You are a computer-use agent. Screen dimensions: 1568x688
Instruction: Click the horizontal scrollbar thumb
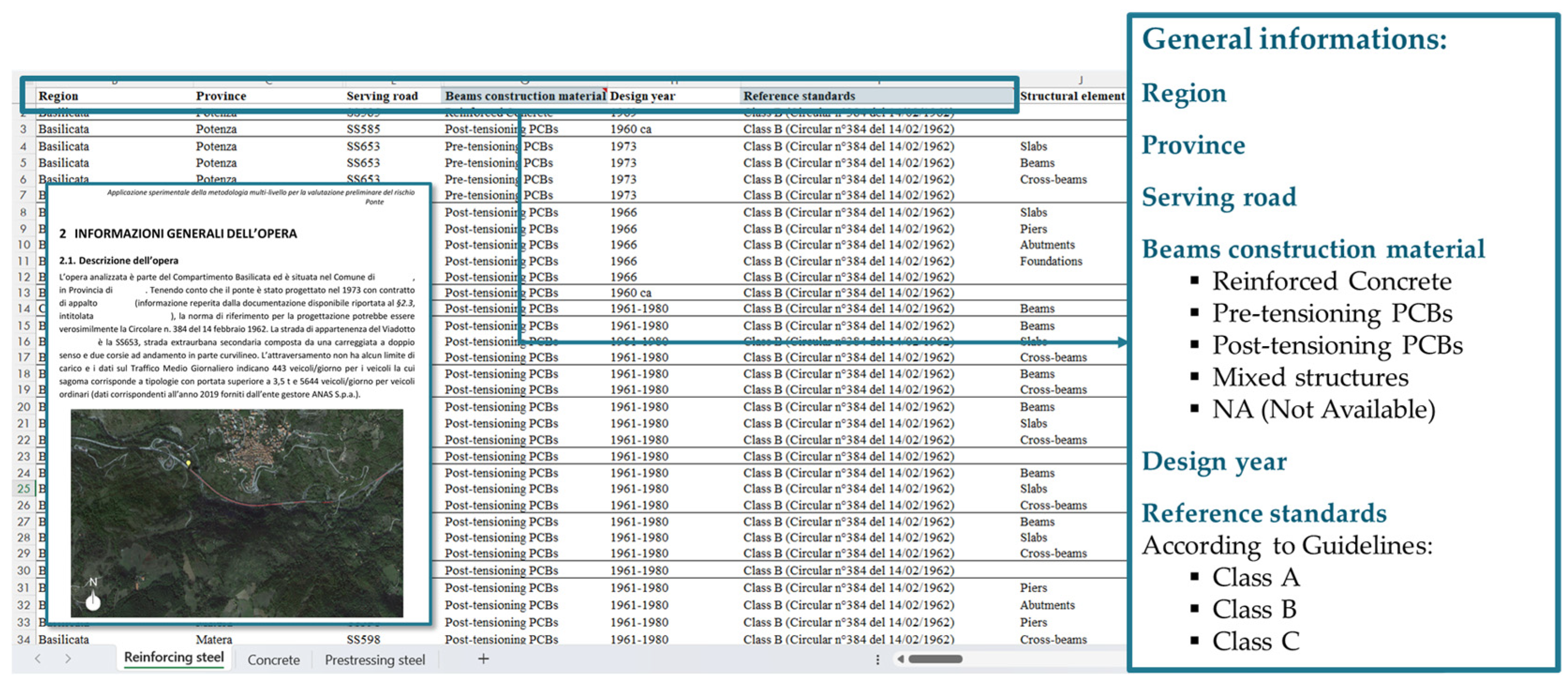(936, 659)
